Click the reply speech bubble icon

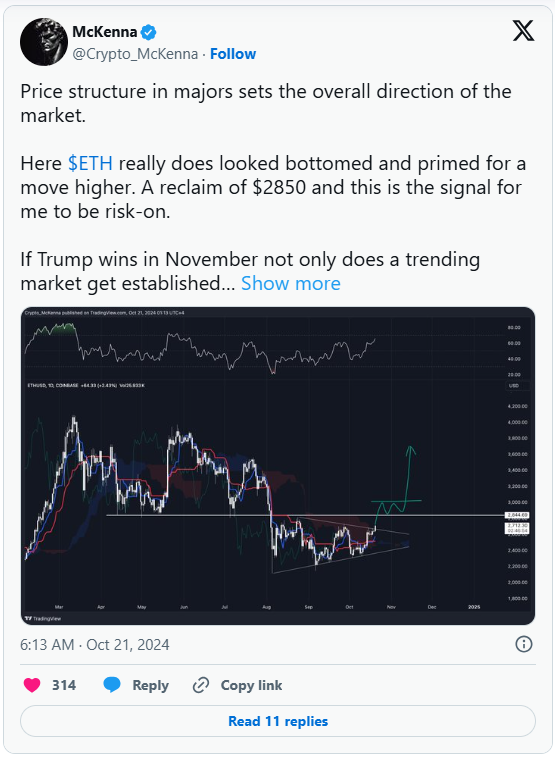point(112,685)
